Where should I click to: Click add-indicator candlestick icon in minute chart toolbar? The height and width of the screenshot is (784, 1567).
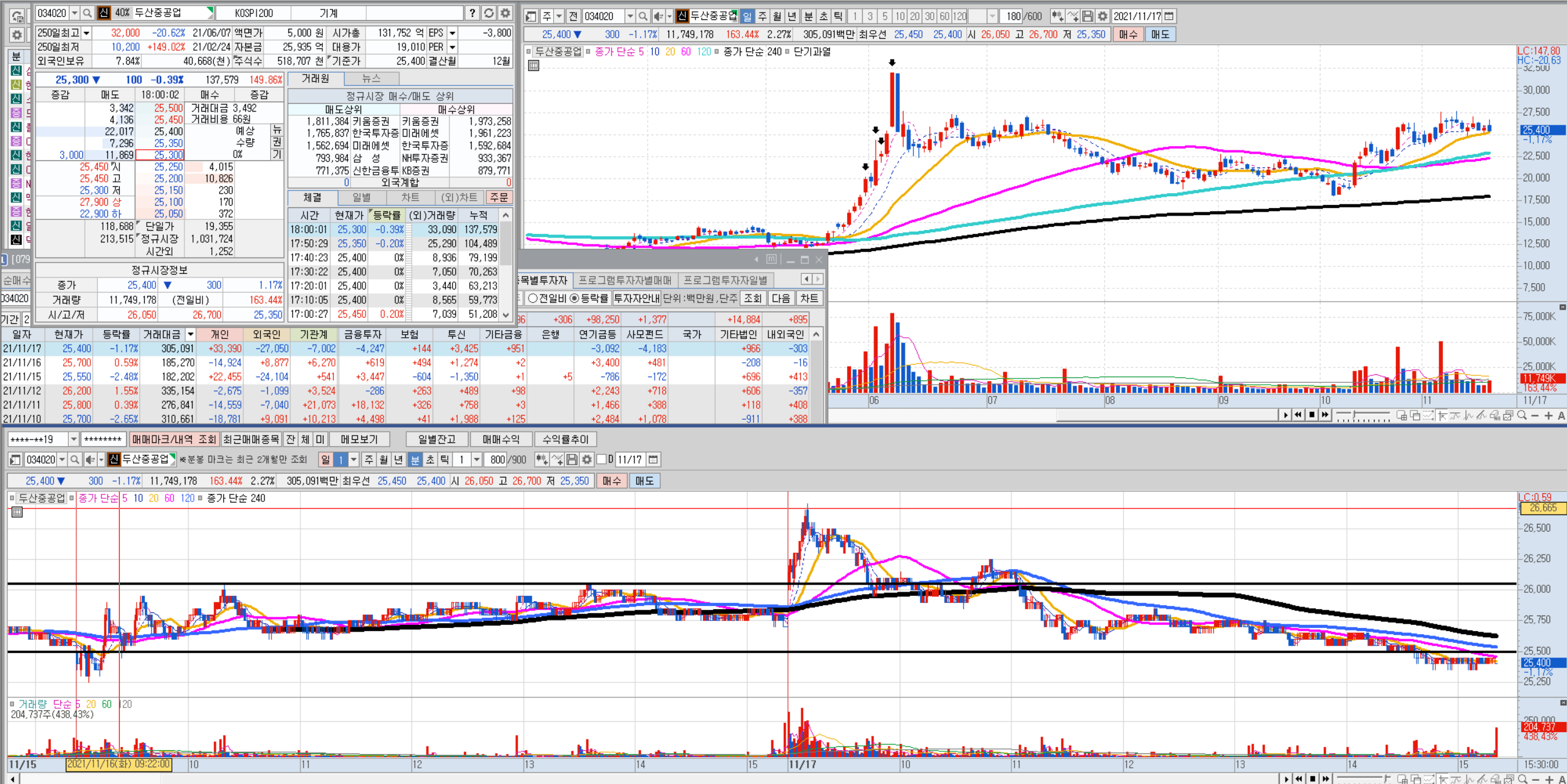(x=541, y=460)
